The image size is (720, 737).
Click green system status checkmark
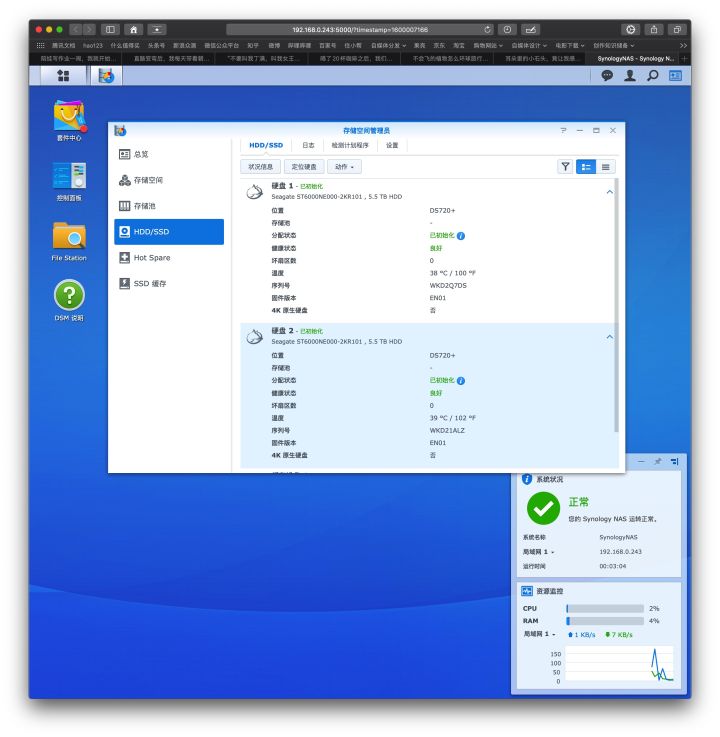(x=543, y=508)
